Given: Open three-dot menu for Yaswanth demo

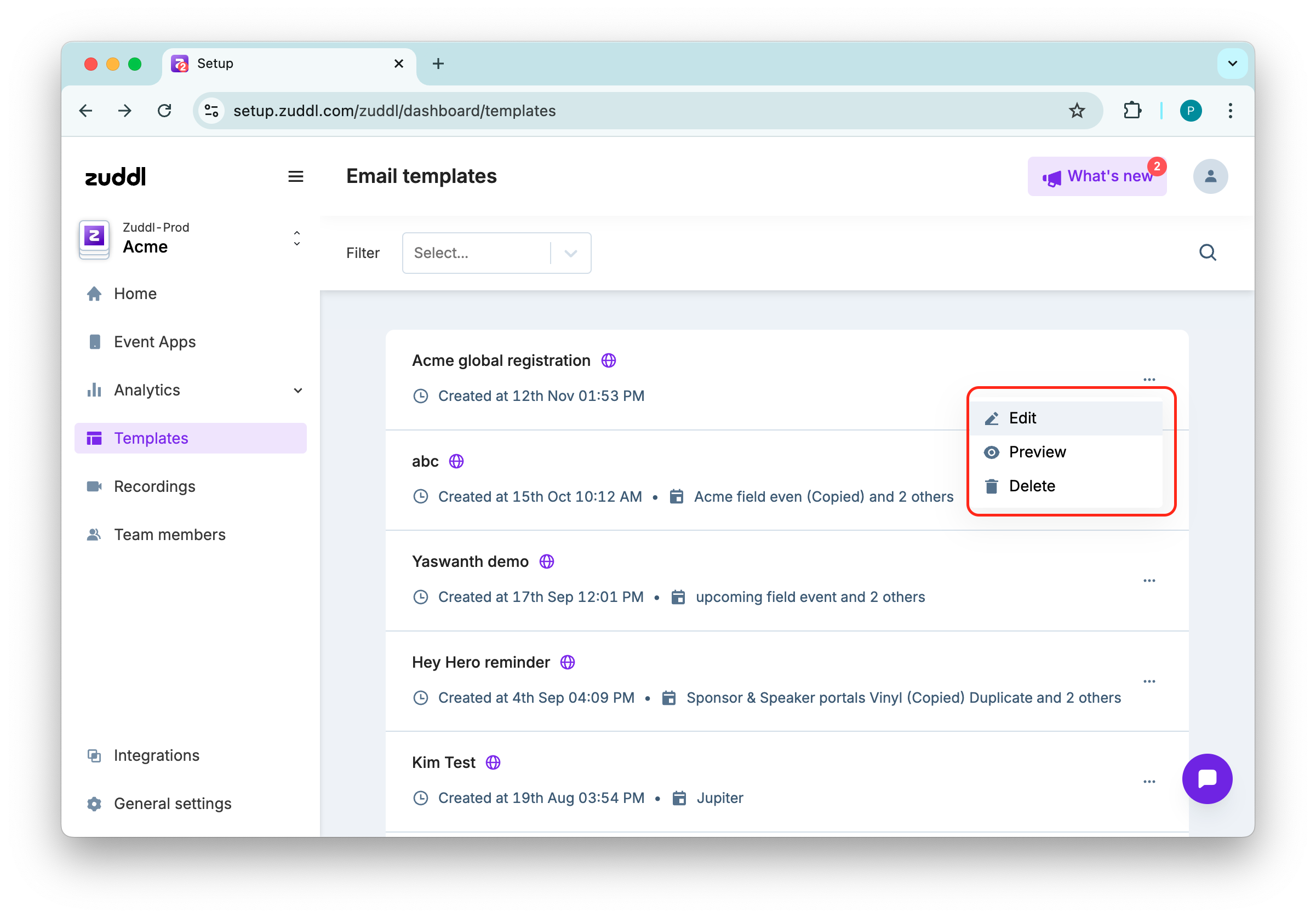Looking at the screenshot, I should point(1149,581).
